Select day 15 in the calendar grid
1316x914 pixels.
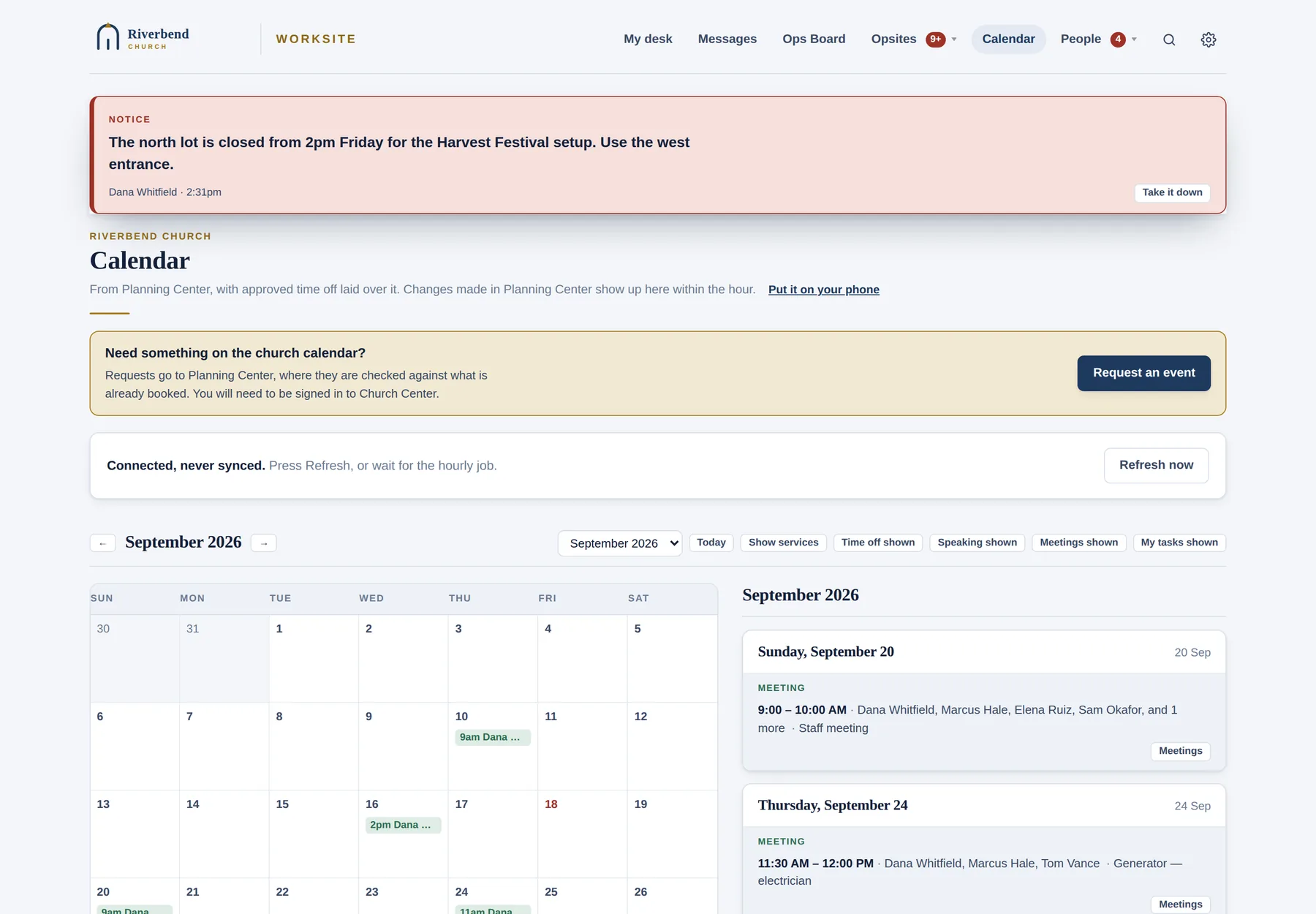pyautogui.click(x=314, y=834)
